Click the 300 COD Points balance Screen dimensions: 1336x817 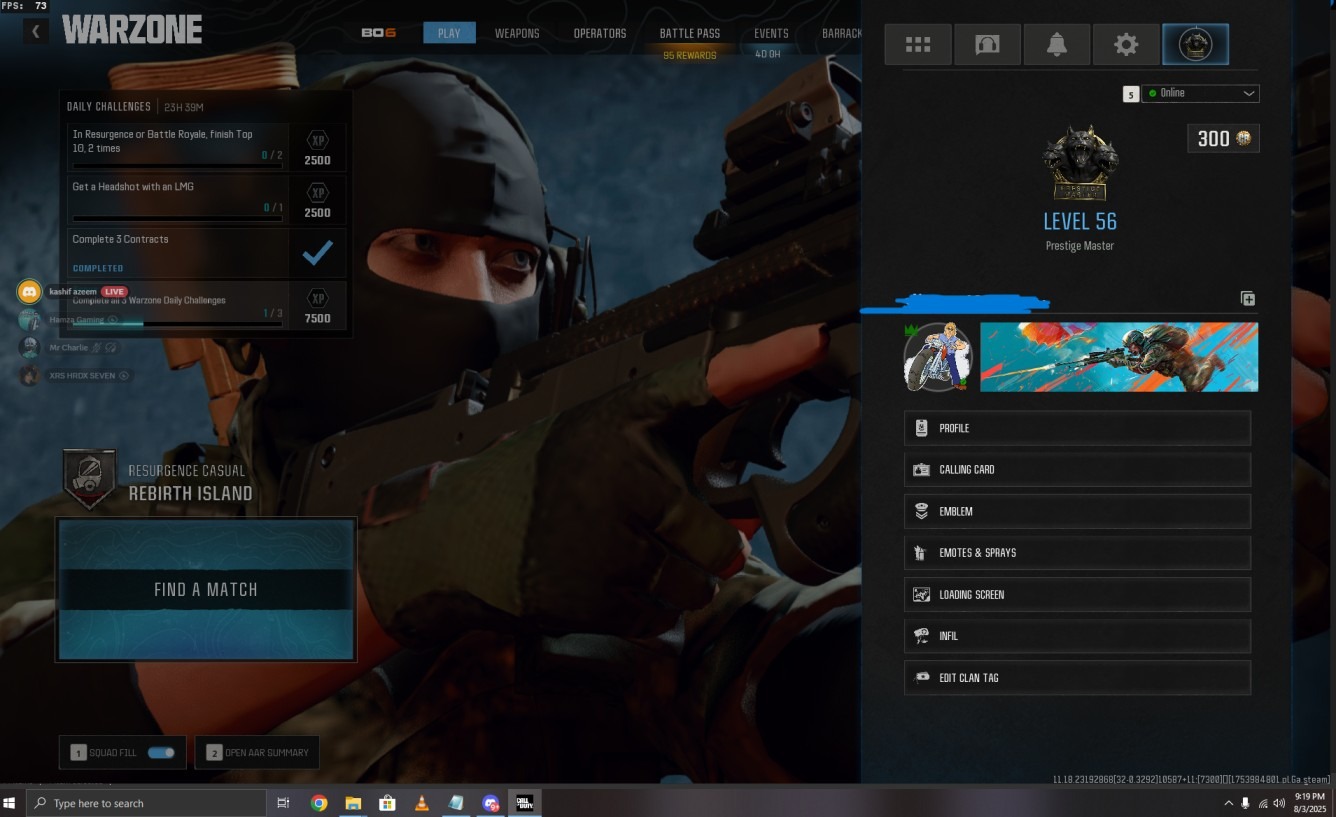[1223, 139]
